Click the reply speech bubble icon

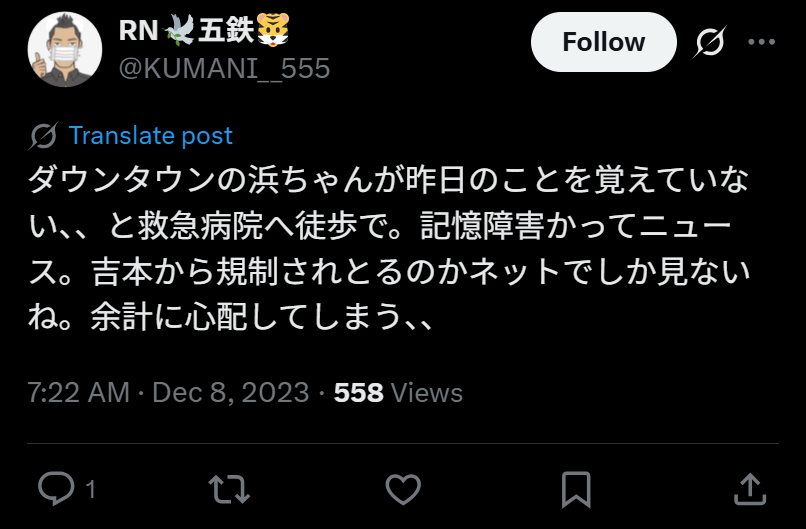[x=57, y=488]
